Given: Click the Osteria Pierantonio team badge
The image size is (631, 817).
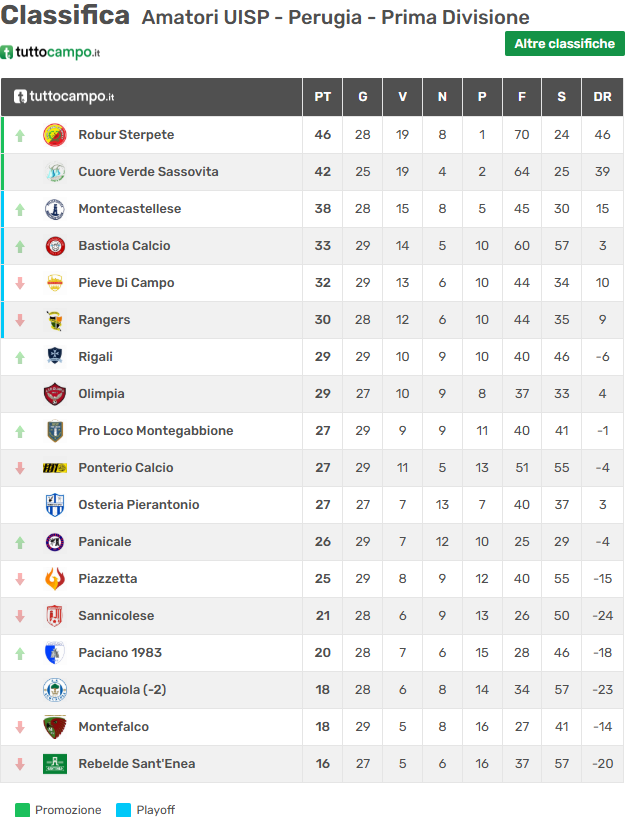Looking at the screenshot, I should 54,505.
